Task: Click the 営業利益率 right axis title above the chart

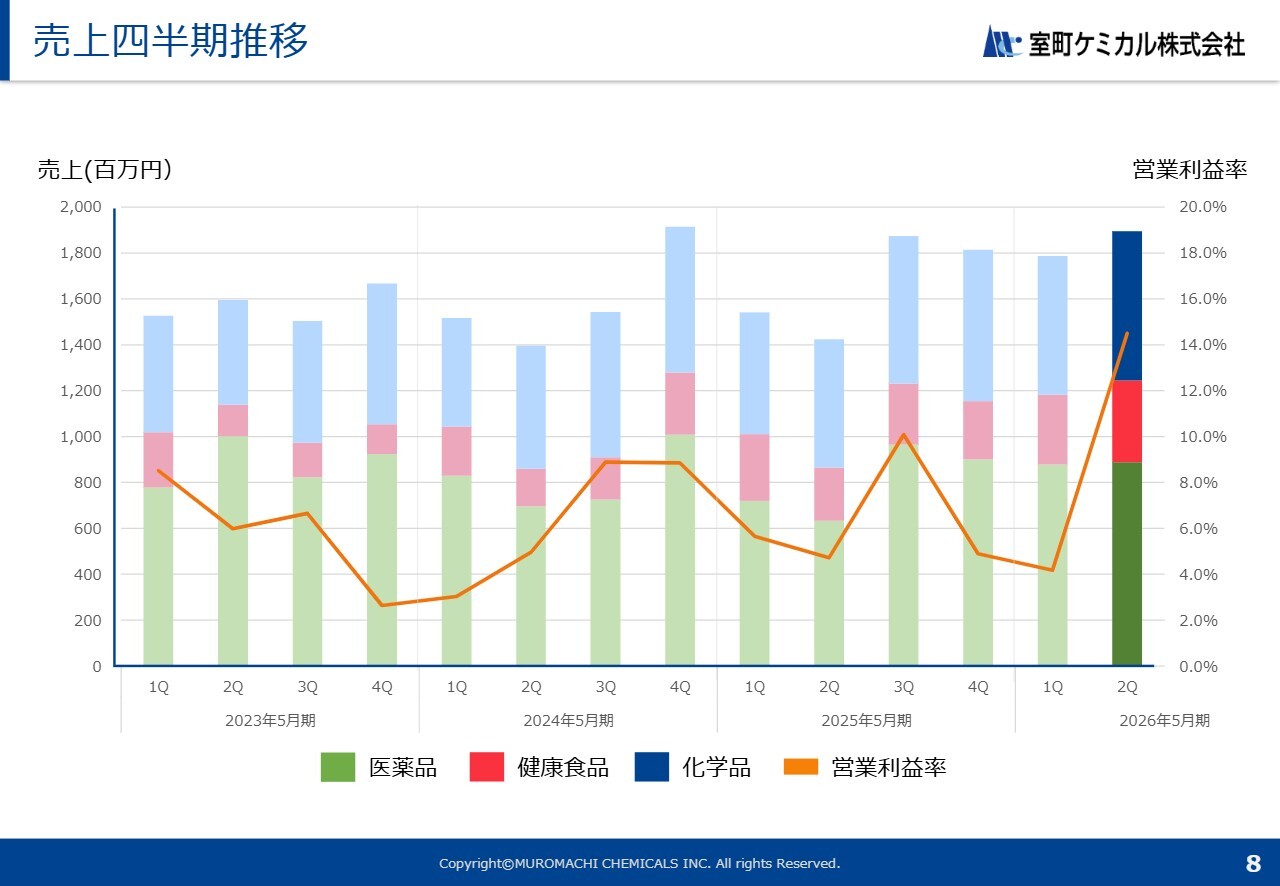Action: 1189,170
